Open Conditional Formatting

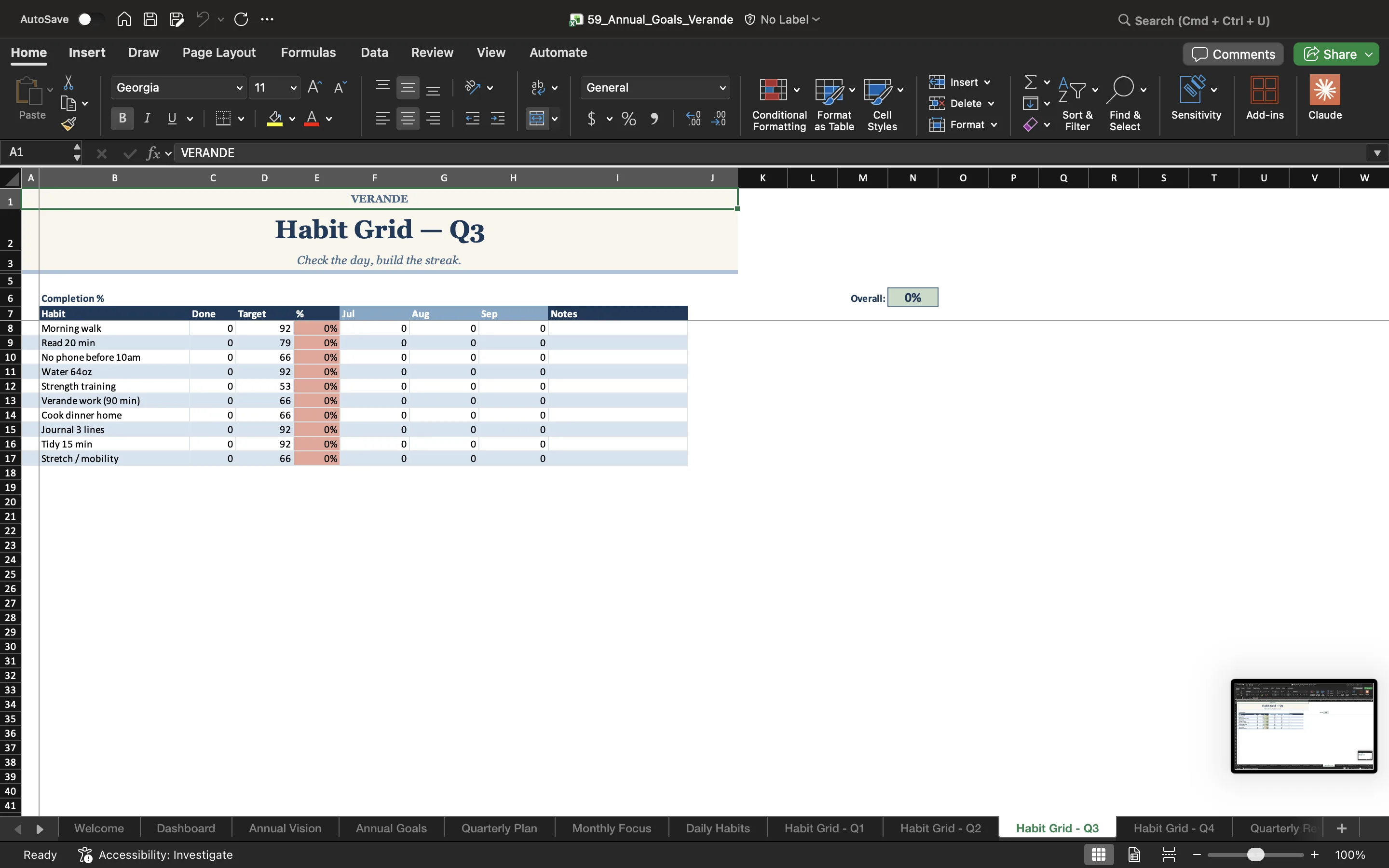(x=779, y=104)
